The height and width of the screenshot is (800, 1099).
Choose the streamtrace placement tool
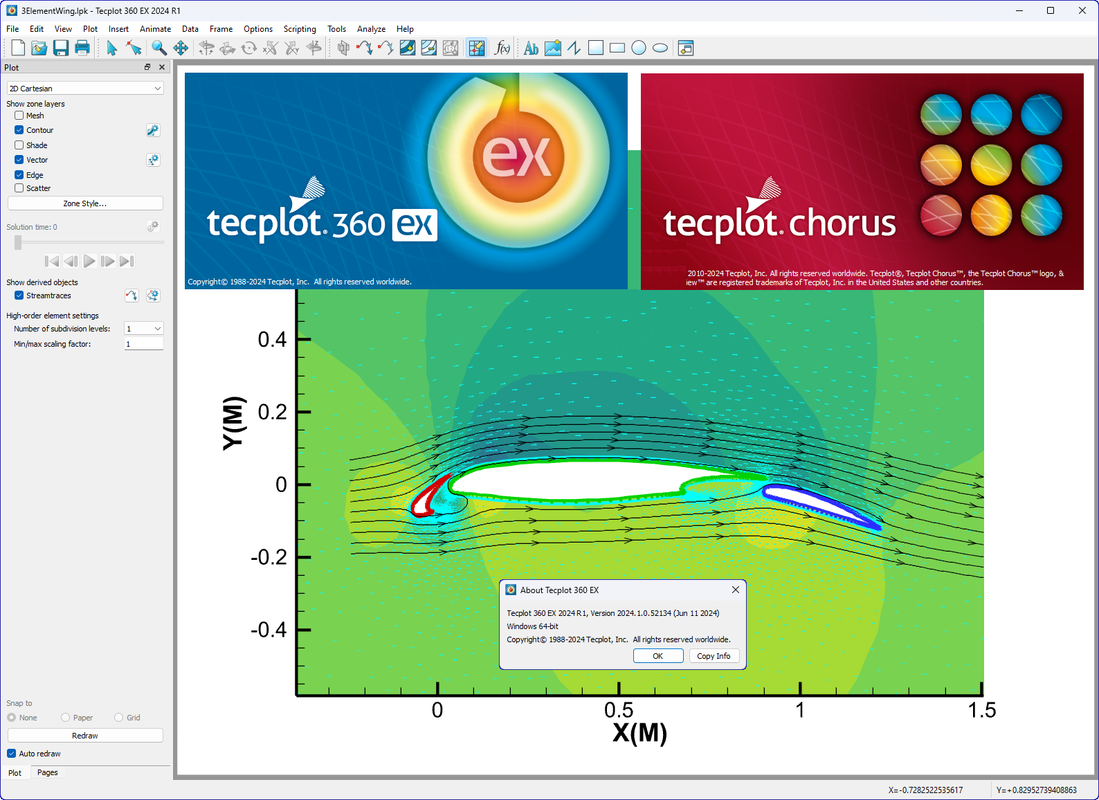coord(364,48)
